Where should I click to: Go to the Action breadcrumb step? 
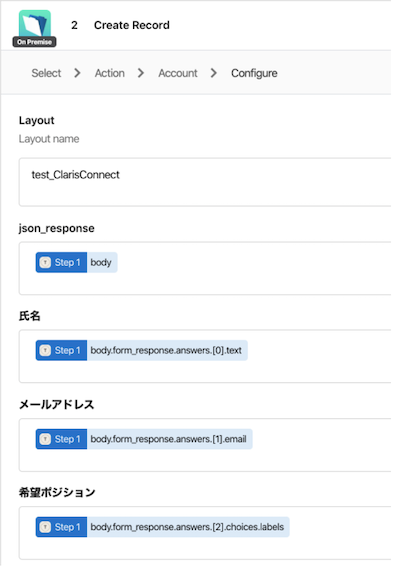(110, 73)
